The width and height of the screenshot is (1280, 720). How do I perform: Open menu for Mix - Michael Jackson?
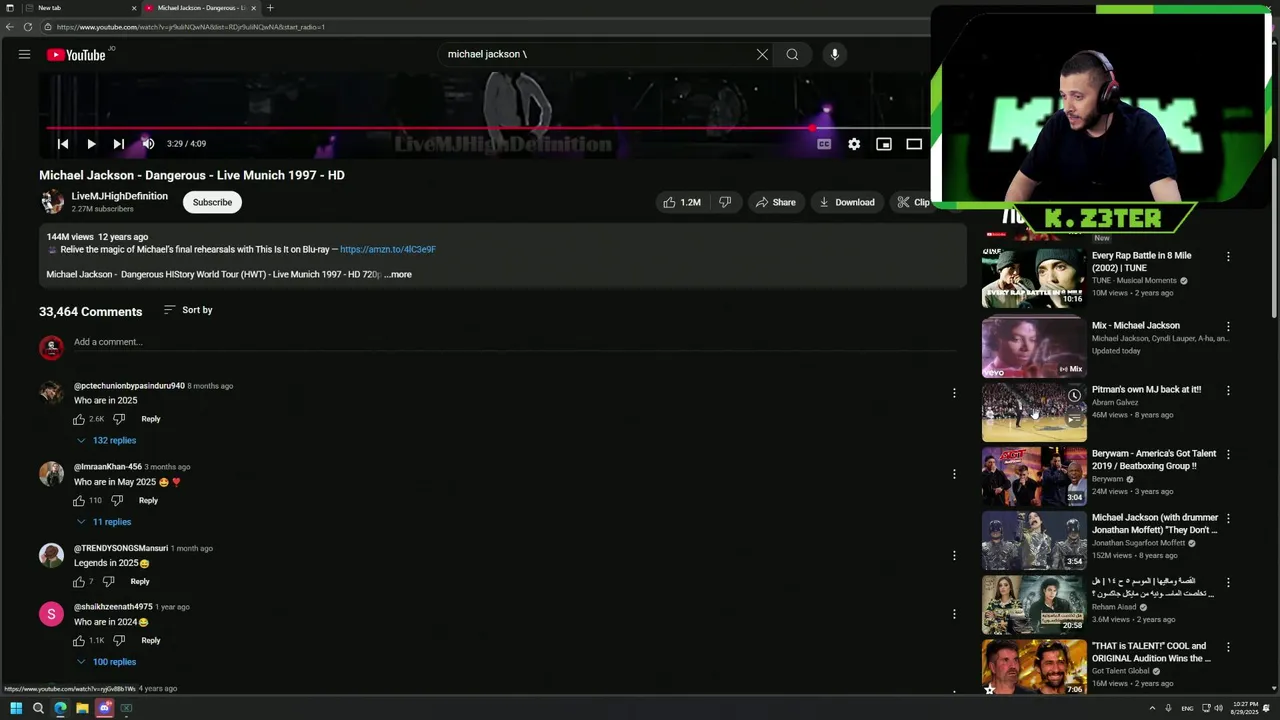[1228, 326]
